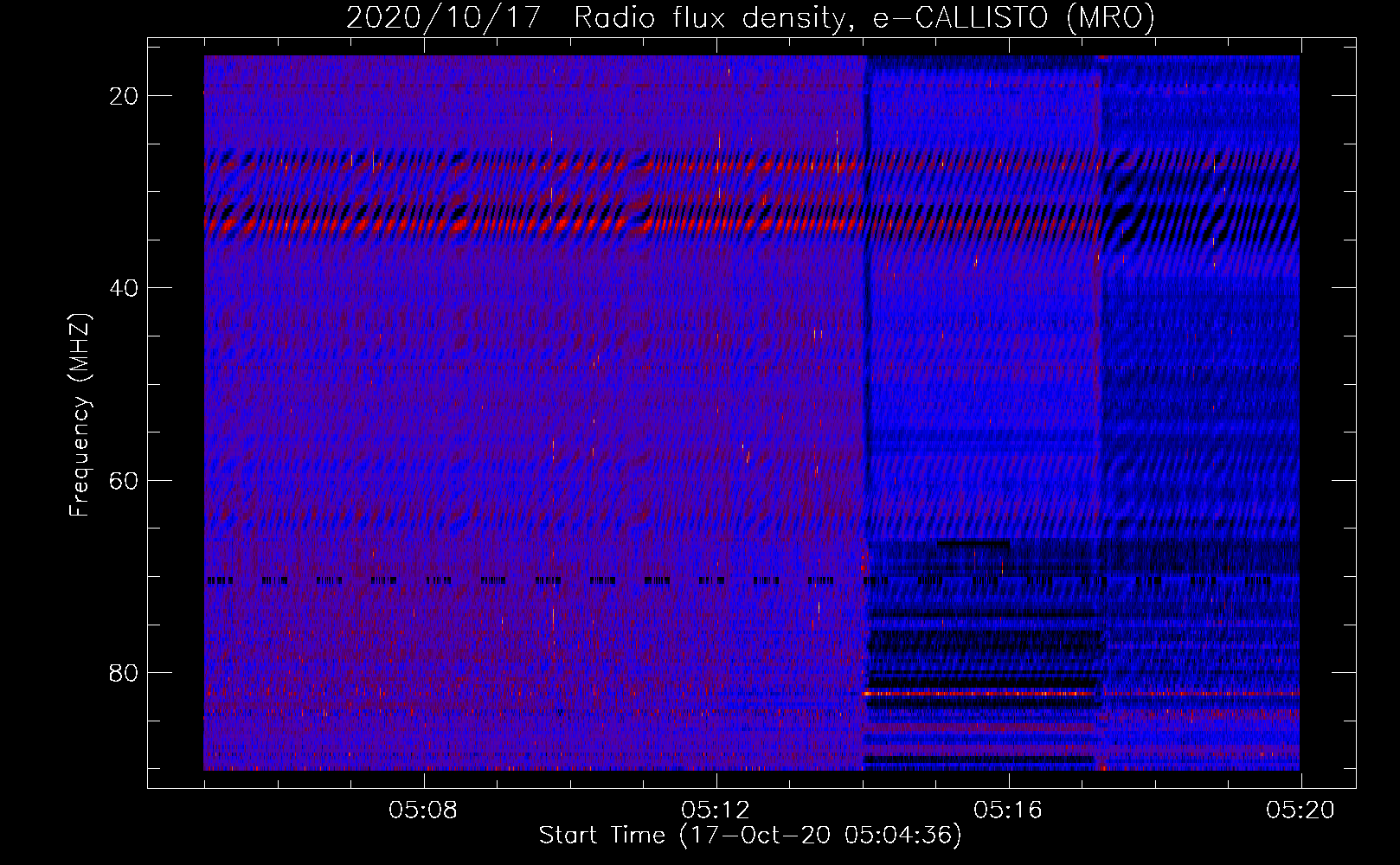This screenshot has width=1400, height=865.
Task: Click the frequency tick label '80'
Action: [x=125, y=672]
